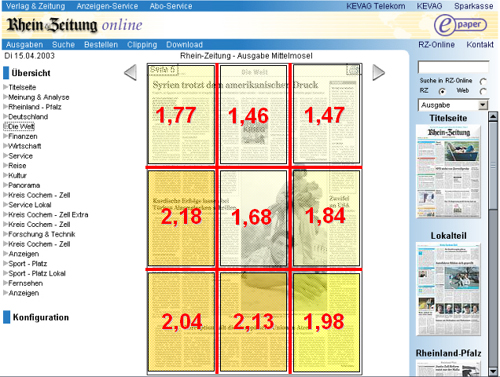
Task: Open Anzeigen-Service link
Action: click(107, 6)
